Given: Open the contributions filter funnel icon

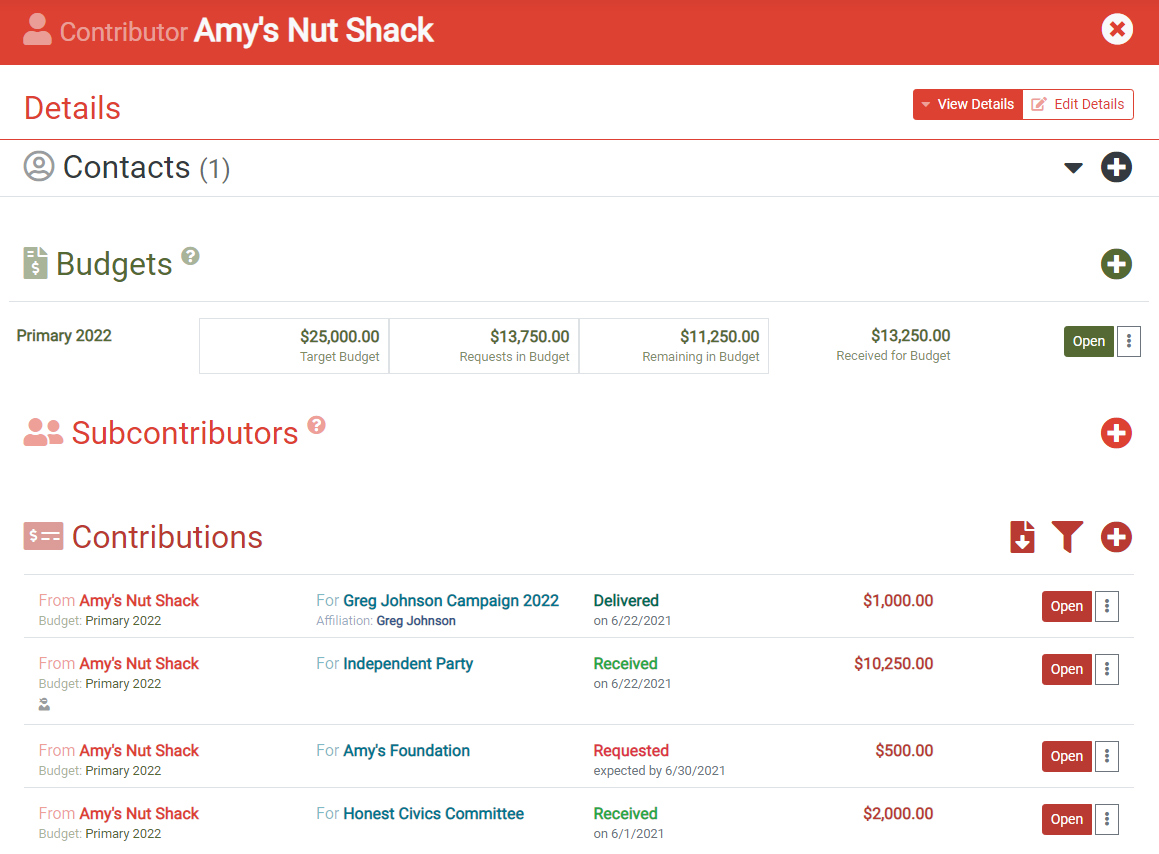Looking at the screenshot, I should (1067, 537).
